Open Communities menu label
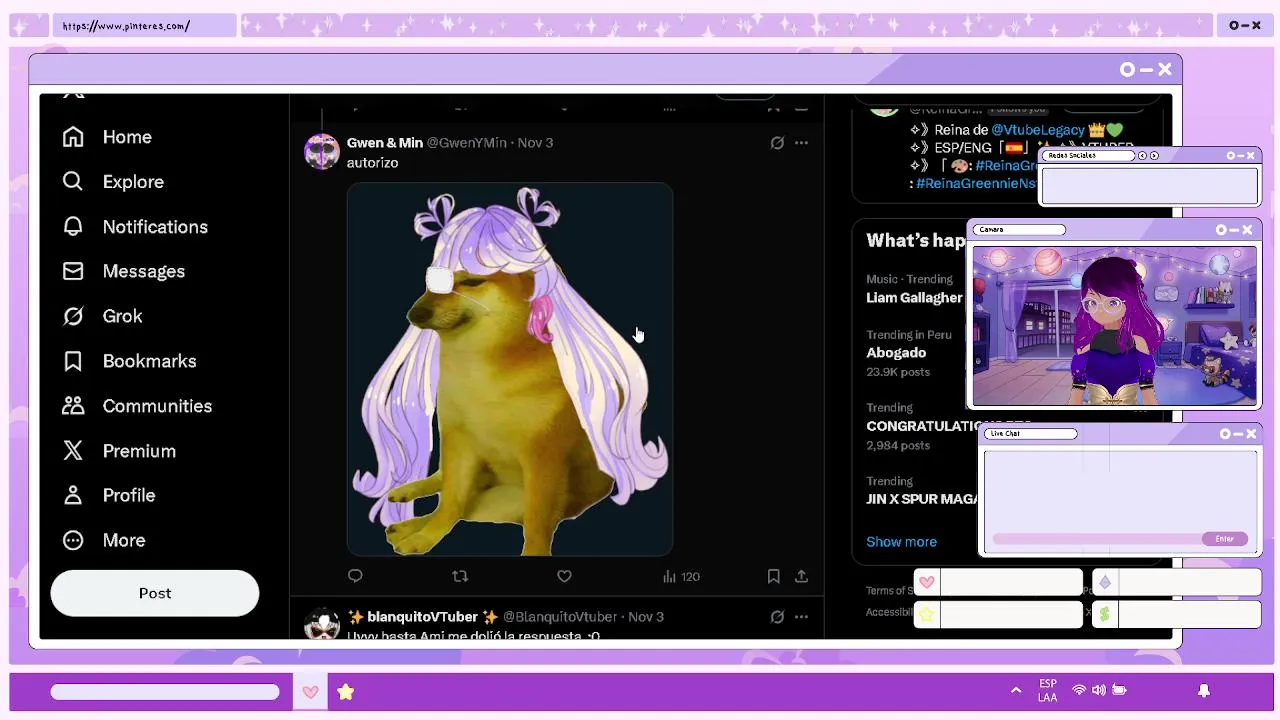1280x720 pixels. click(x=157, y=406)
